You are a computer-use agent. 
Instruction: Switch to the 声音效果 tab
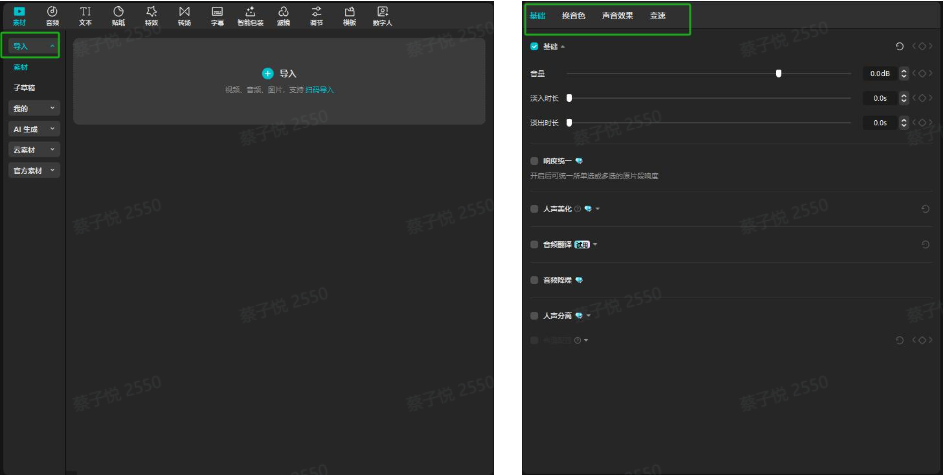[617, 16]
